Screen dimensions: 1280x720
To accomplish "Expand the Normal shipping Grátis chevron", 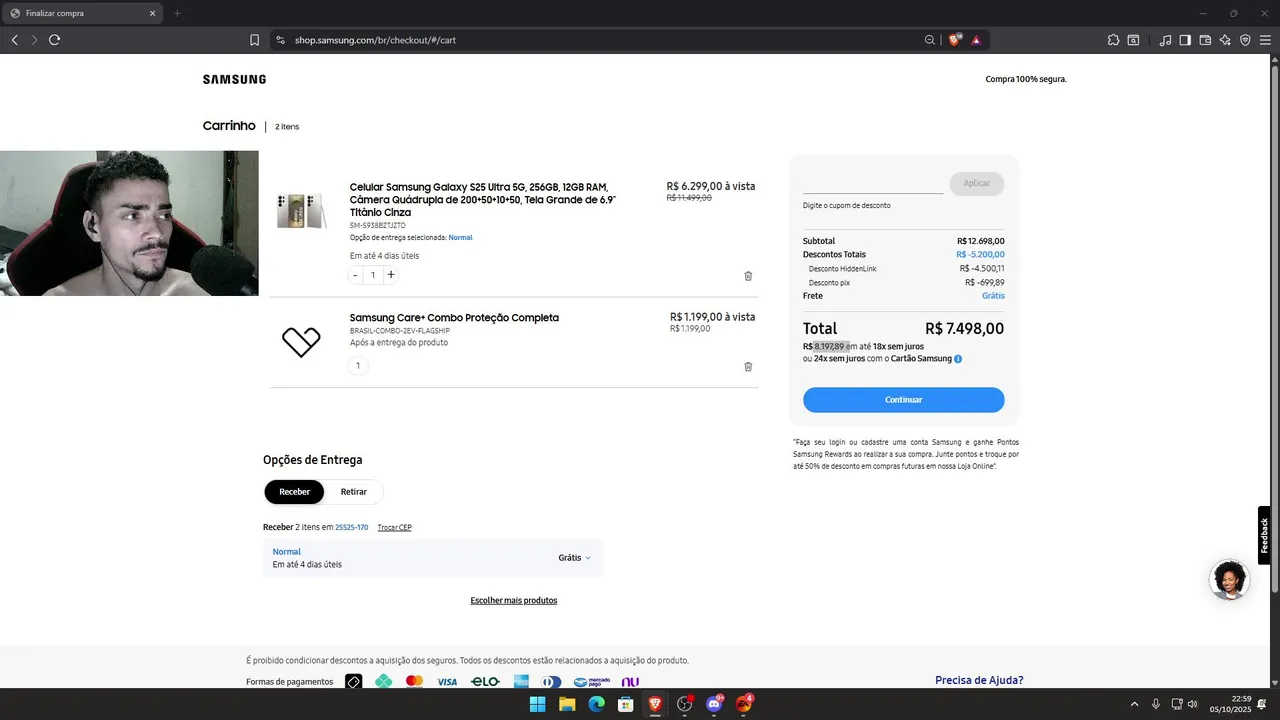I will 588,558.
